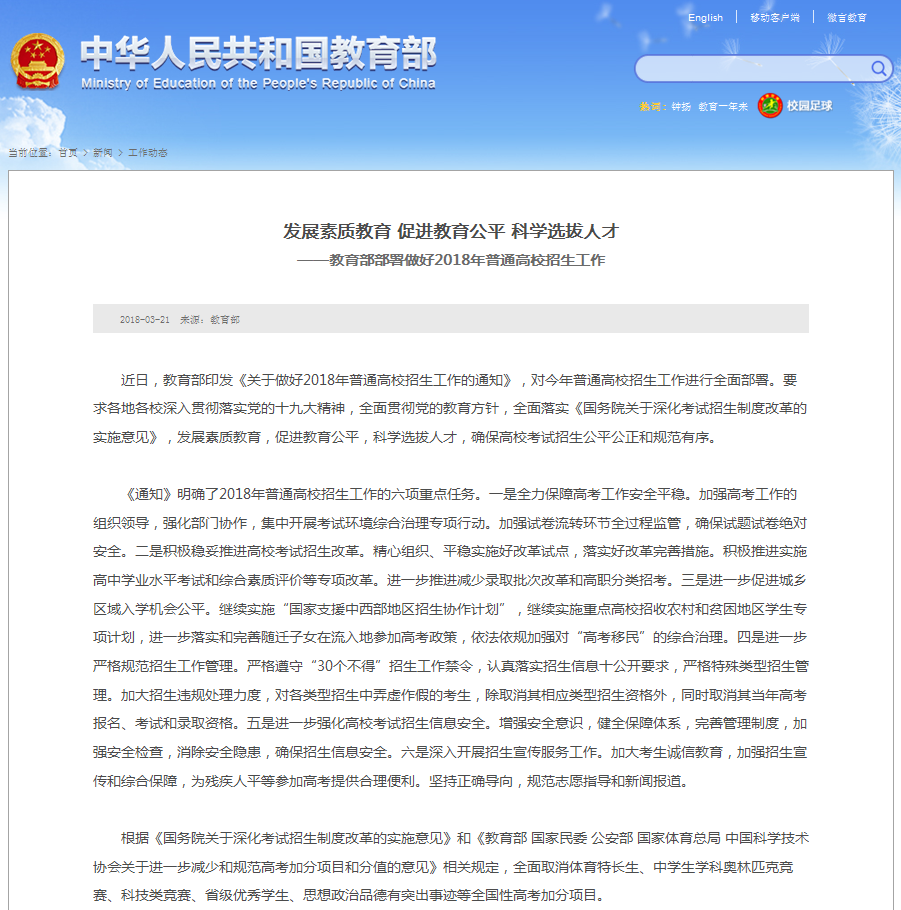This screenshot has height=910, width=901.
Task: Click the Ministry of Education English subtitle
Action: (258, 84)
